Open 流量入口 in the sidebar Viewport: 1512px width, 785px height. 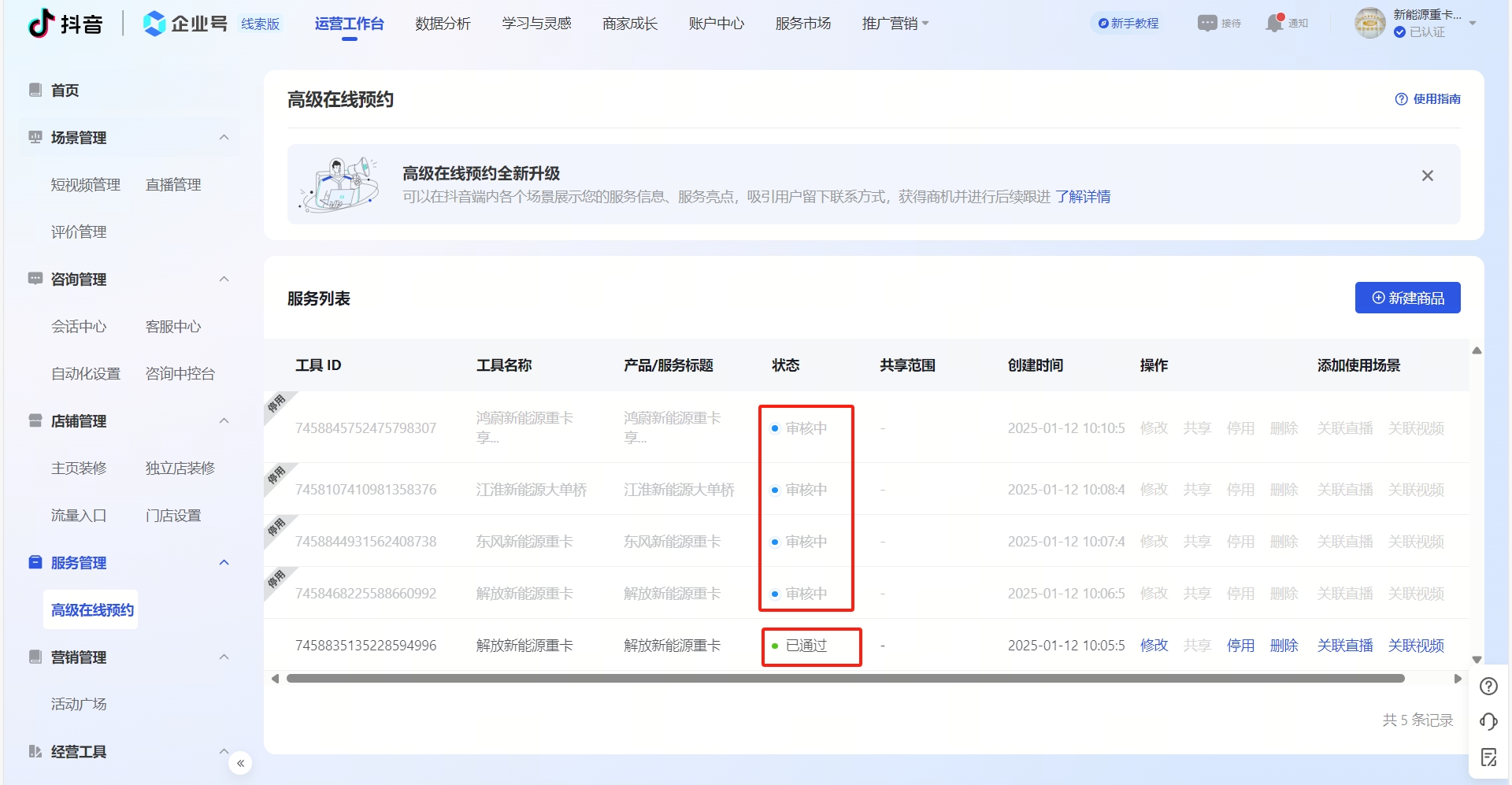[79, 516]
